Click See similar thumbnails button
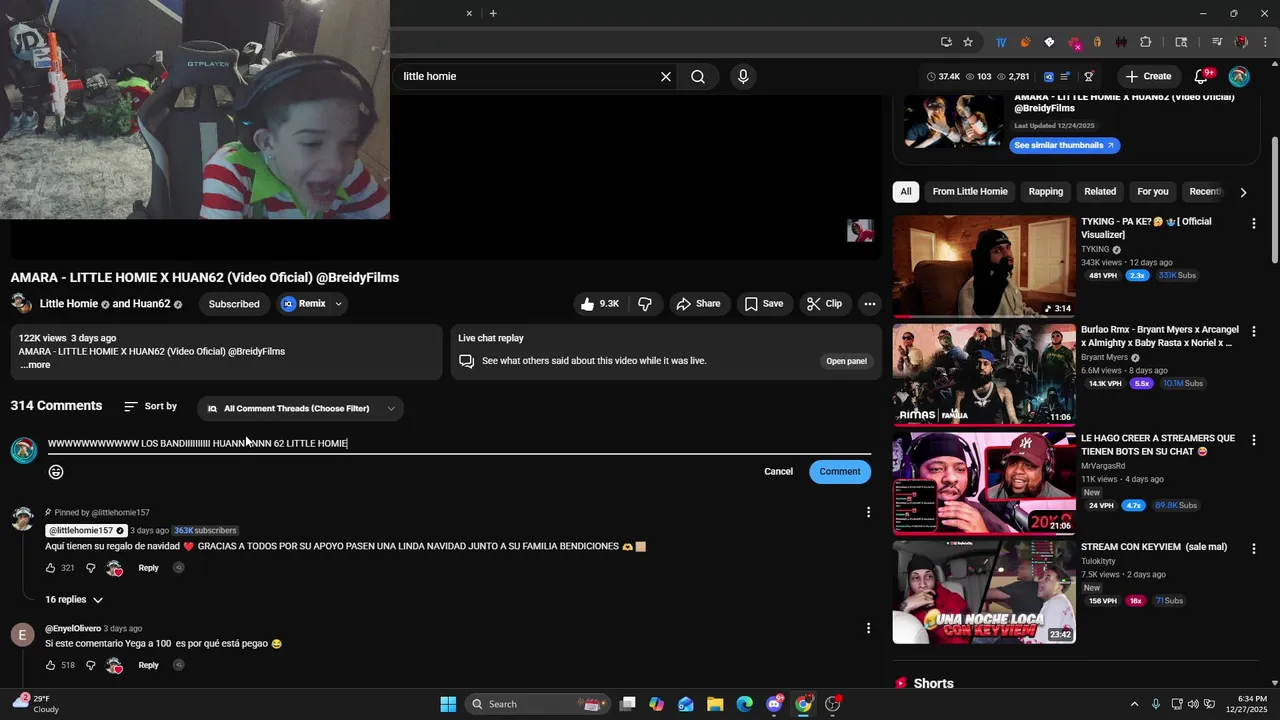The height and width of the screenshot is (720, 1280). pyautogui.click(x=1064, y=146)
